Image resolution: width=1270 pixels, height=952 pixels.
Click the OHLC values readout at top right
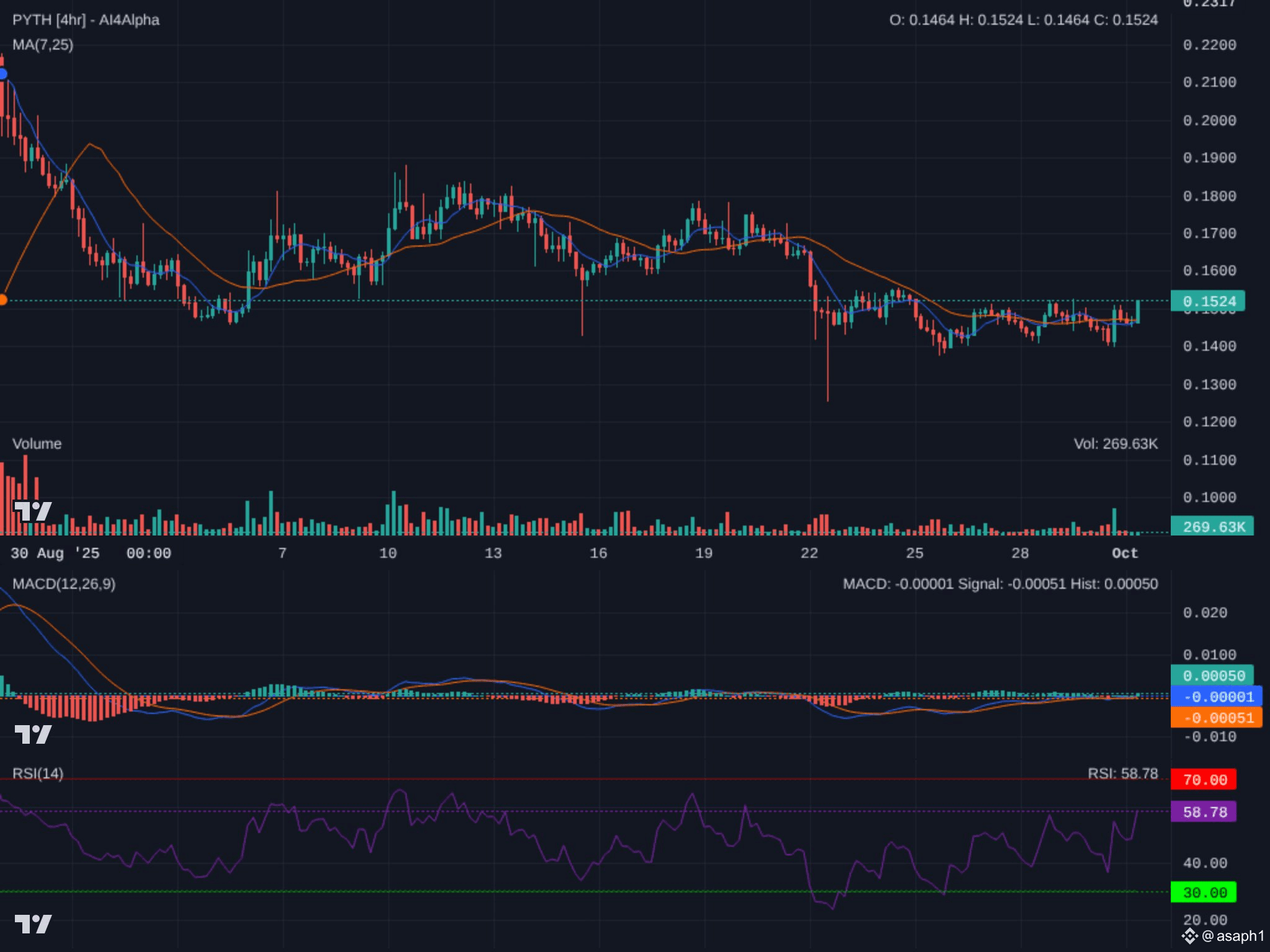click(x=1023, y=20)
